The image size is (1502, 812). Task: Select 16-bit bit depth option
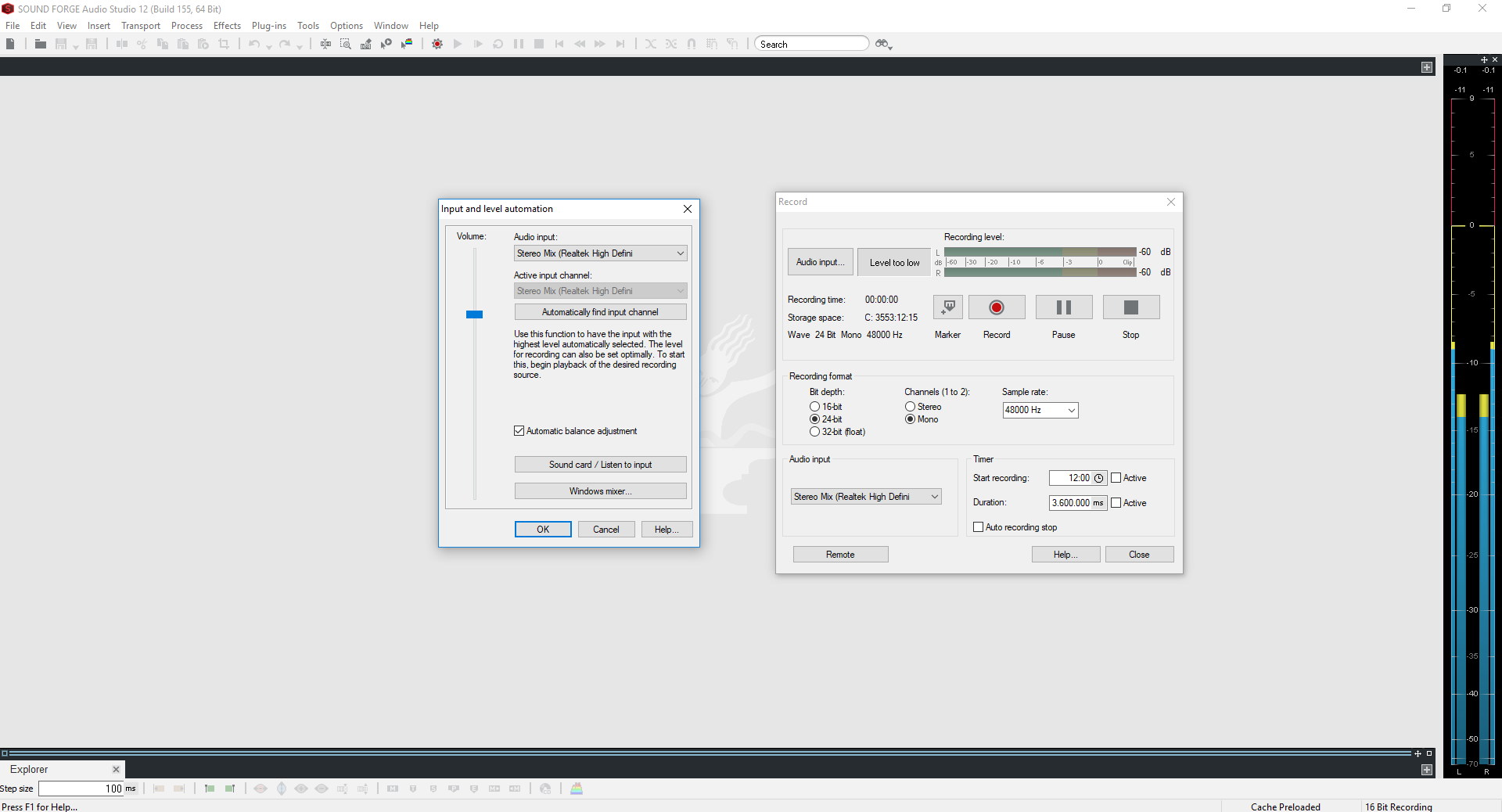814,407
